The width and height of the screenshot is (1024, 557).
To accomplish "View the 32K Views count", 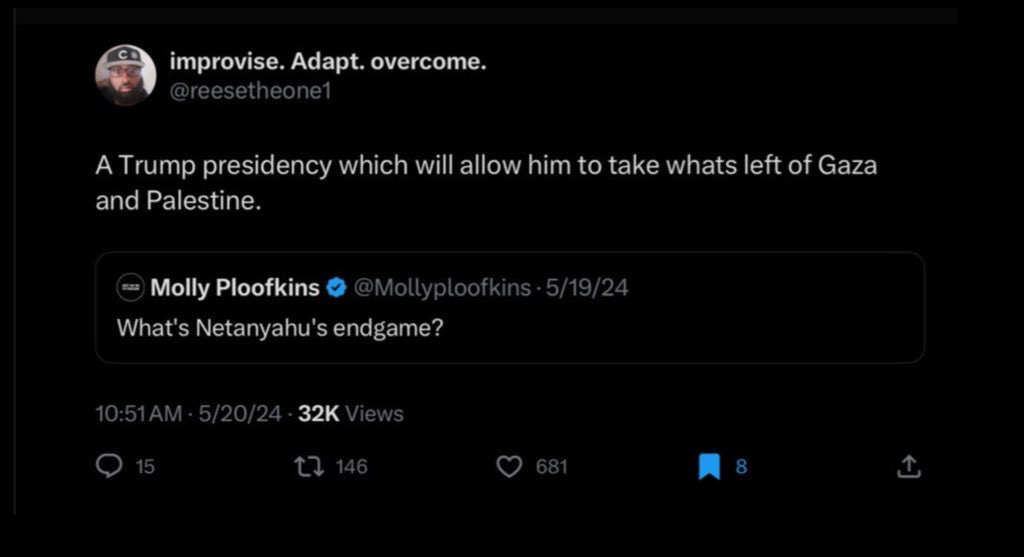I will point(351,413).
